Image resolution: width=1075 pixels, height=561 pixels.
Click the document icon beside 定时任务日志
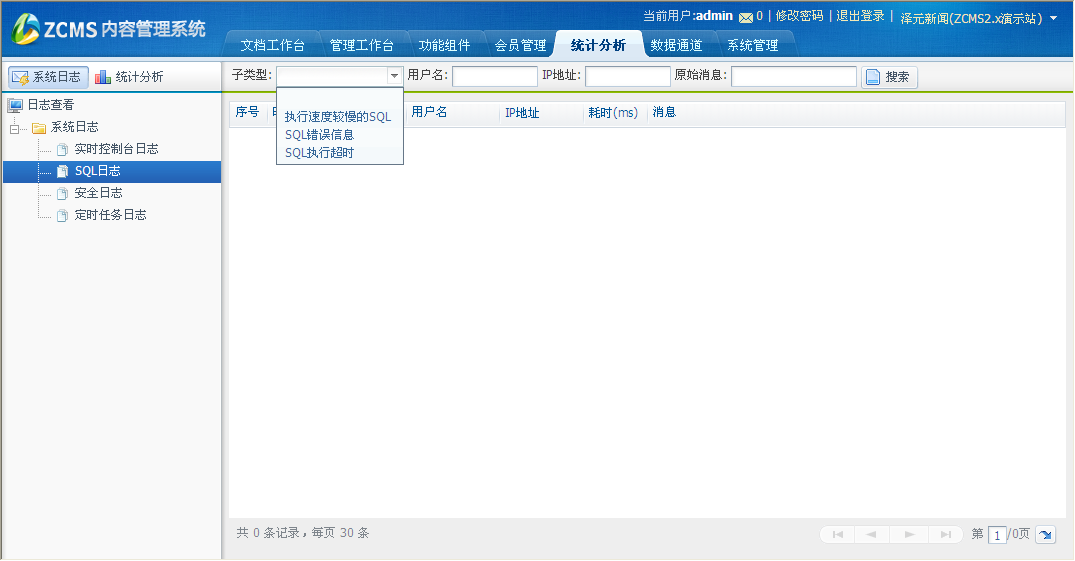pos(62,216)
